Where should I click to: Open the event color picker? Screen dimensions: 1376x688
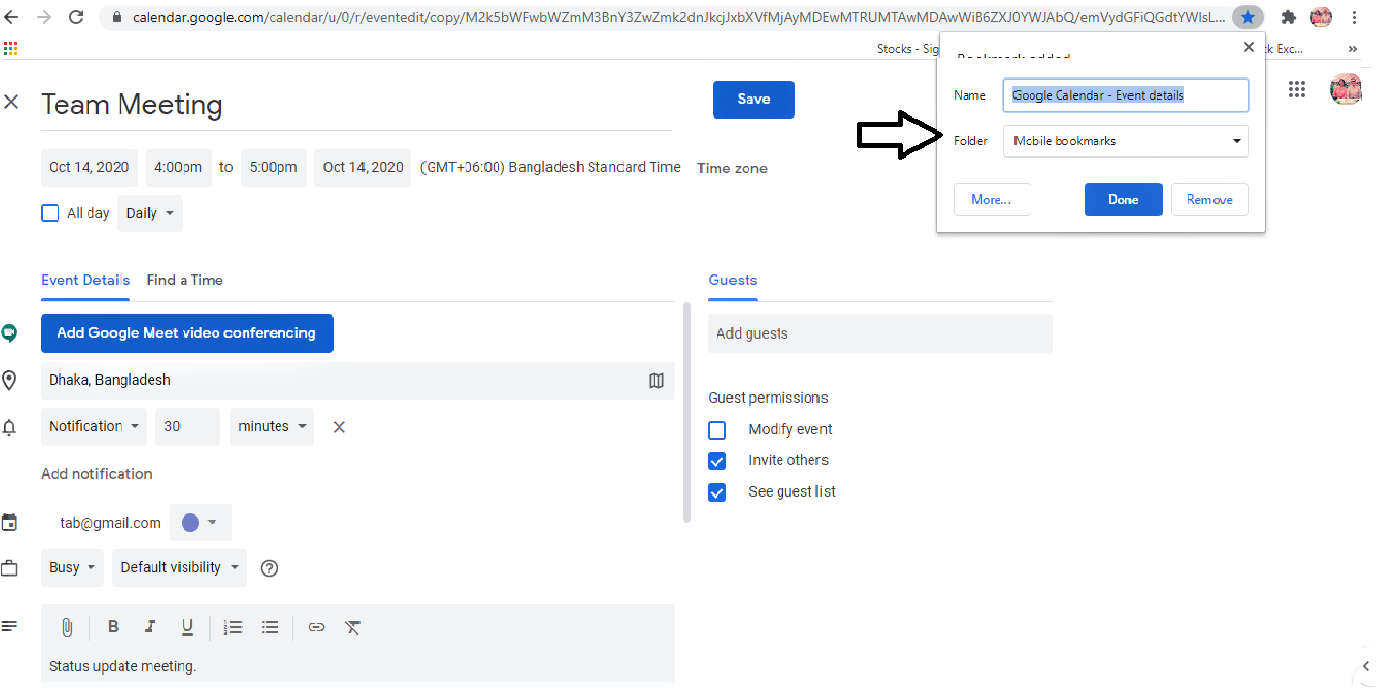coord(200,522)
